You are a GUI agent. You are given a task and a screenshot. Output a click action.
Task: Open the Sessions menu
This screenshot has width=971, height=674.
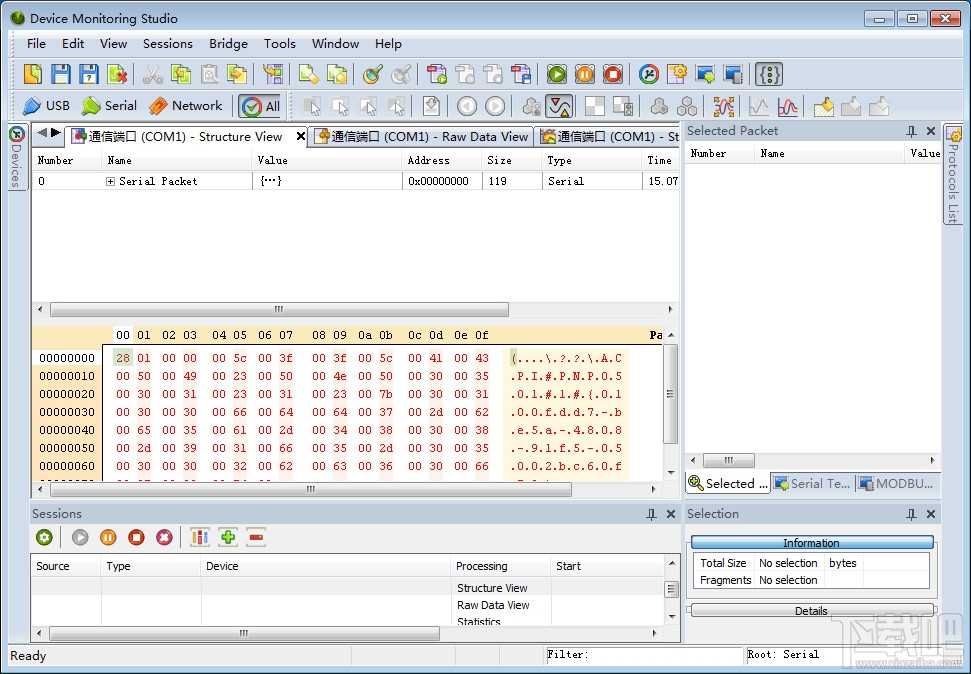click(167, 43)
